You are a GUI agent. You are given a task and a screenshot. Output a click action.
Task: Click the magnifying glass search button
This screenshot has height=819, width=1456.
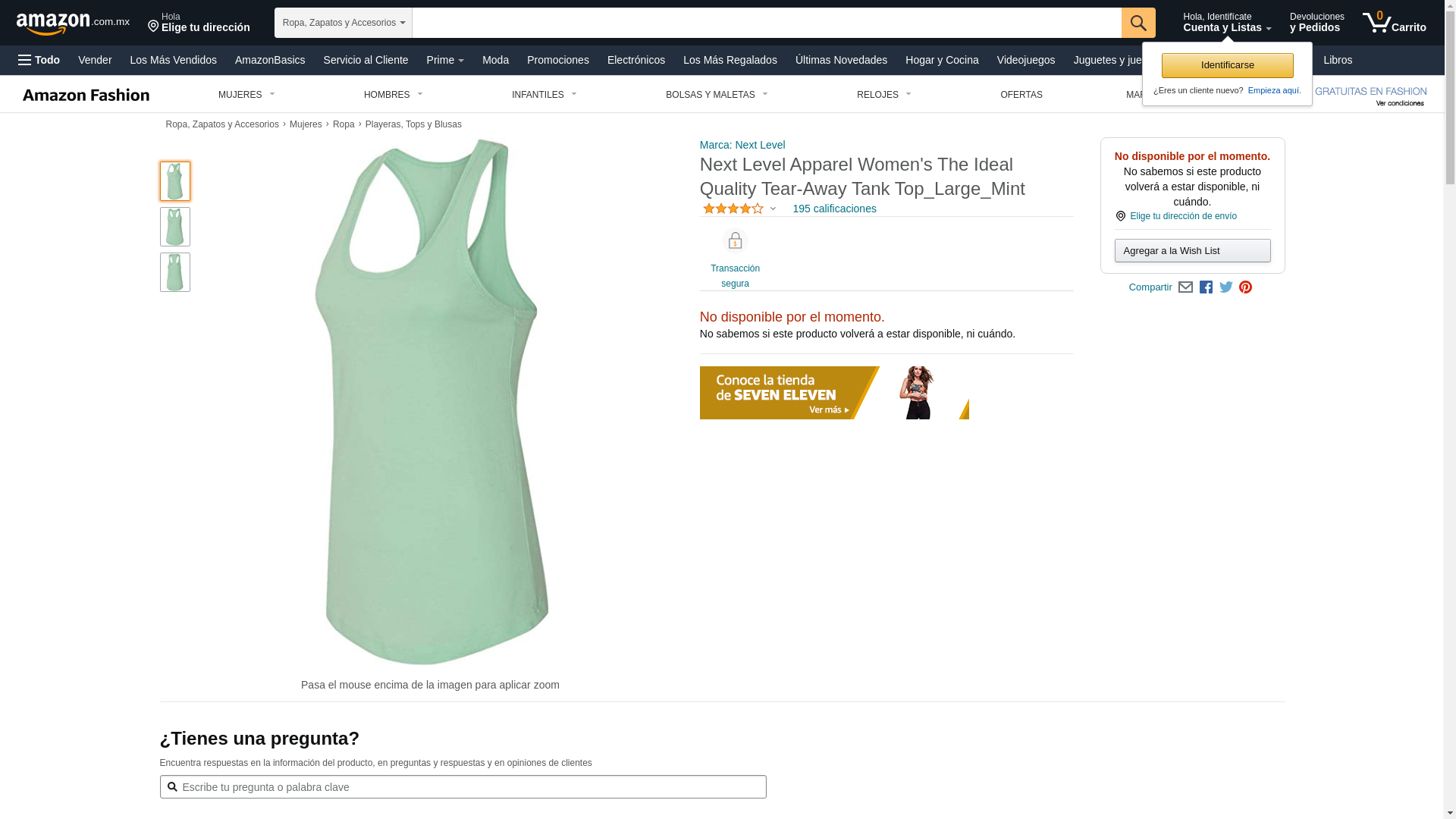point(1138,23)
